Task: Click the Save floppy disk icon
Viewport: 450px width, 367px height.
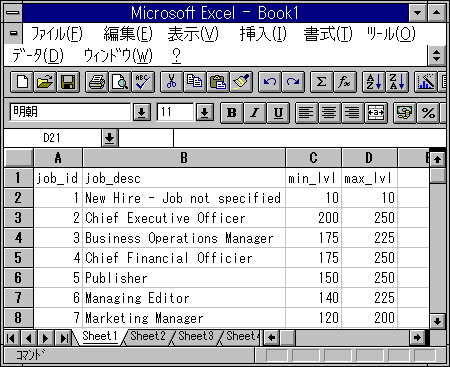Action: 68,82
